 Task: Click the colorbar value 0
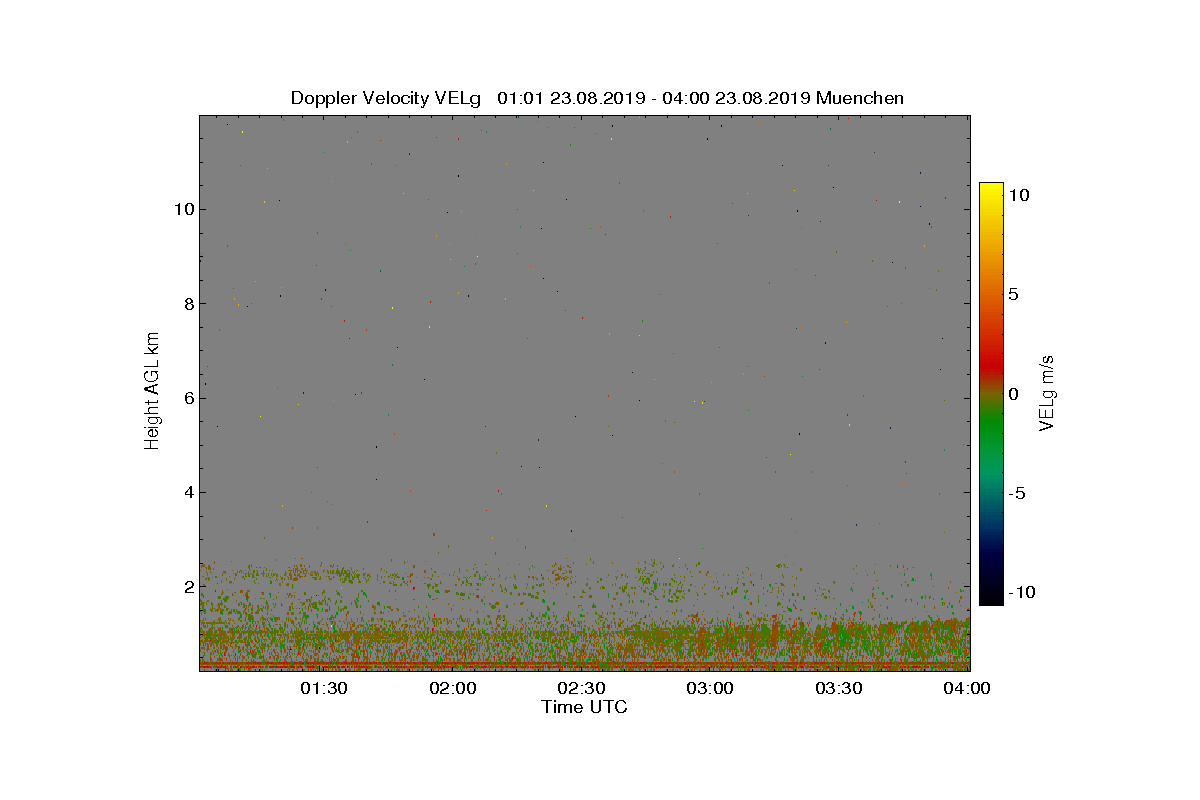pos(1014,394)
